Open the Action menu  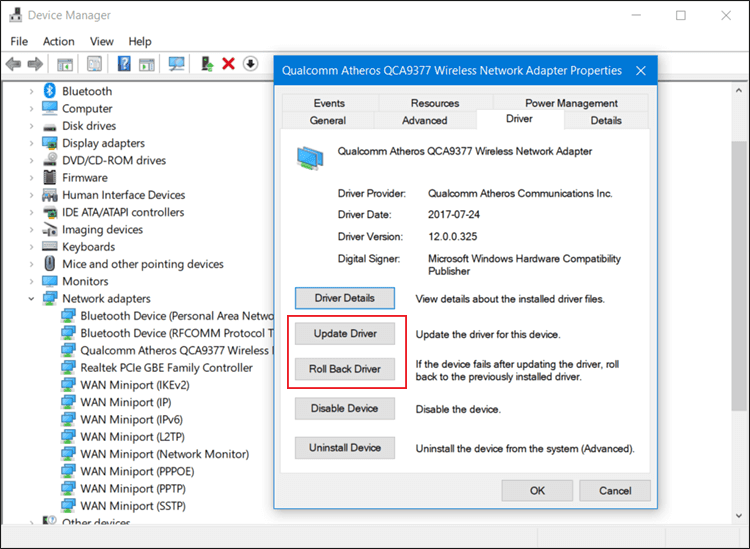click(58, 41)
